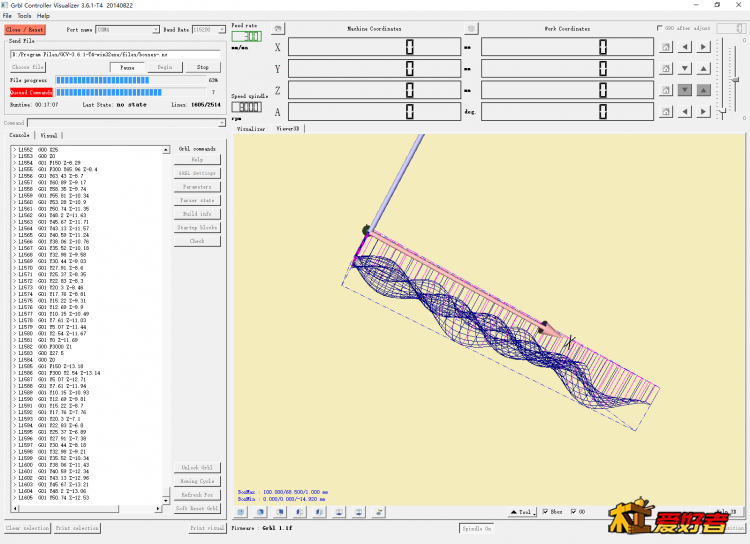Click left vertical jog slider handle
The height and width of the screenshot is (544, 750).
click(x=722, y=112)
